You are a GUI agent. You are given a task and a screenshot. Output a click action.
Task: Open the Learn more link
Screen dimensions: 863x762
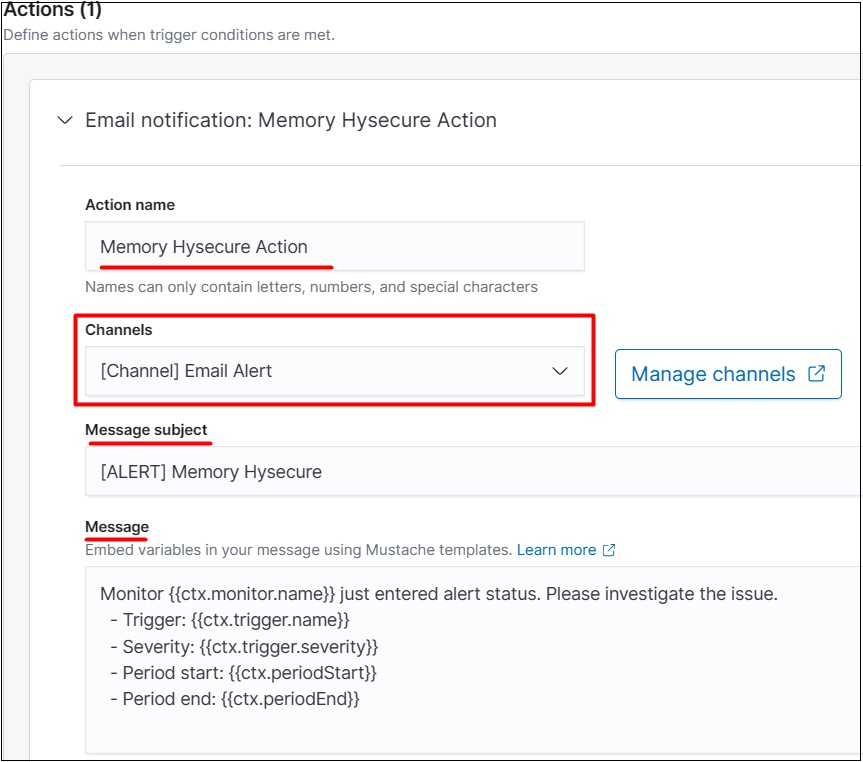pyautogui.click(x=556, y=550)
